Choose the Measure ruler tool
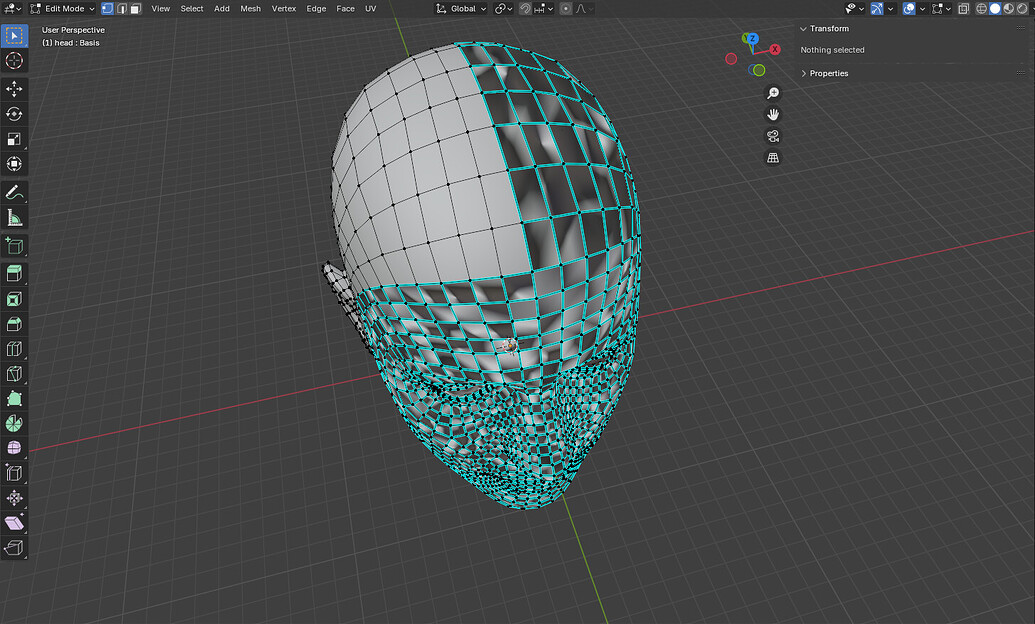 14,217
